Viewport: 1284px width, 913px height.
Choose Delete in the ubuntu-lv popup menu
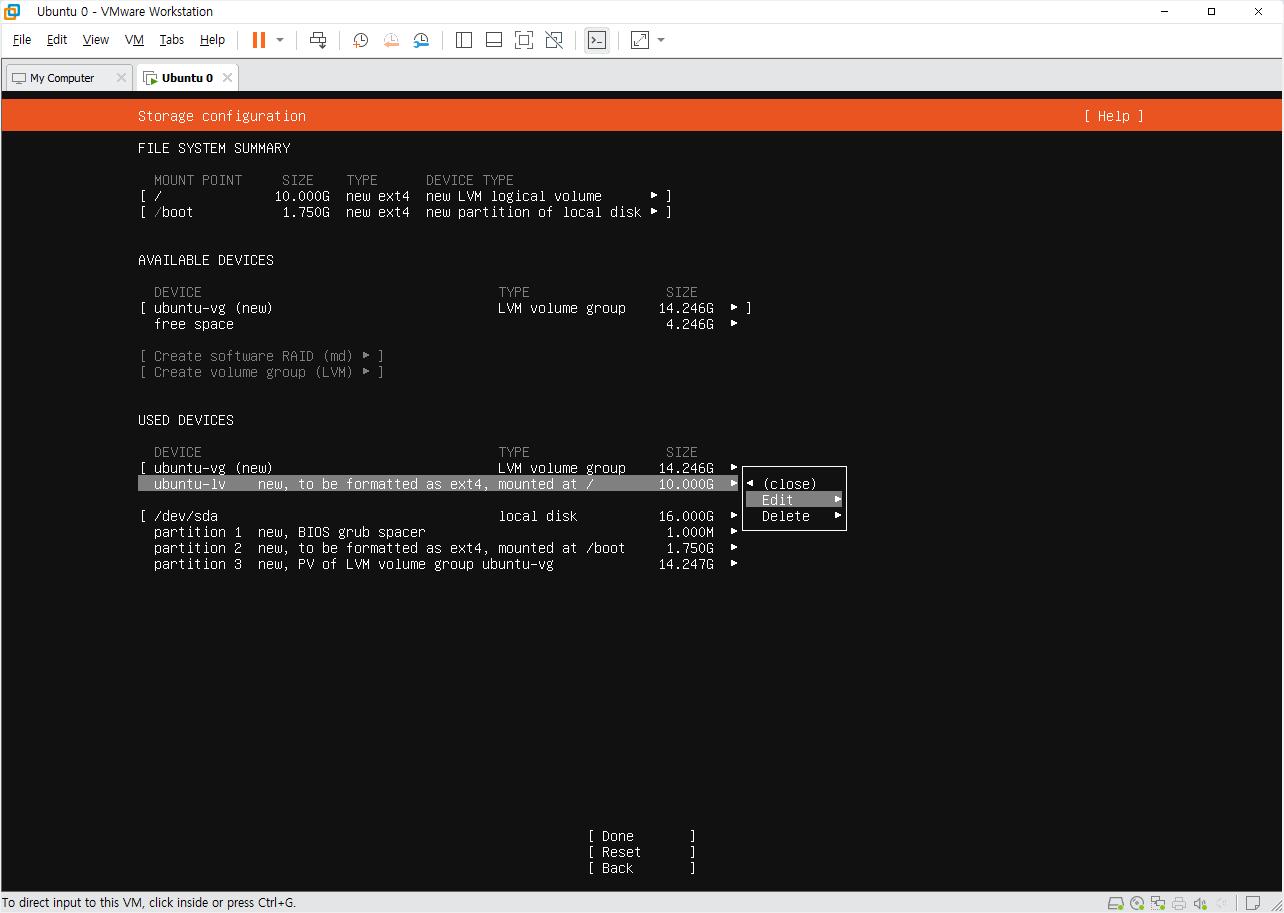pyautogui.click(x=795, y=516)
